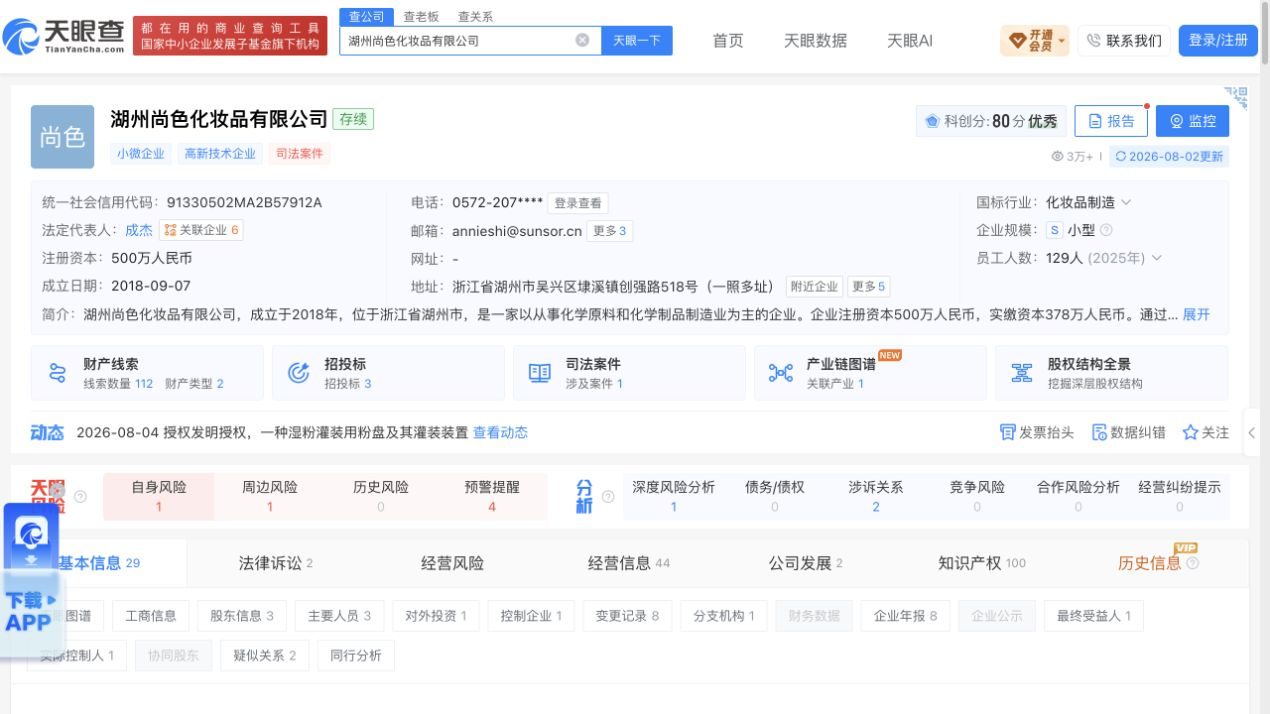The image size is (1270, 714).
Task: Click the 司法案件 company tag
Action: (x=299, y=154)
